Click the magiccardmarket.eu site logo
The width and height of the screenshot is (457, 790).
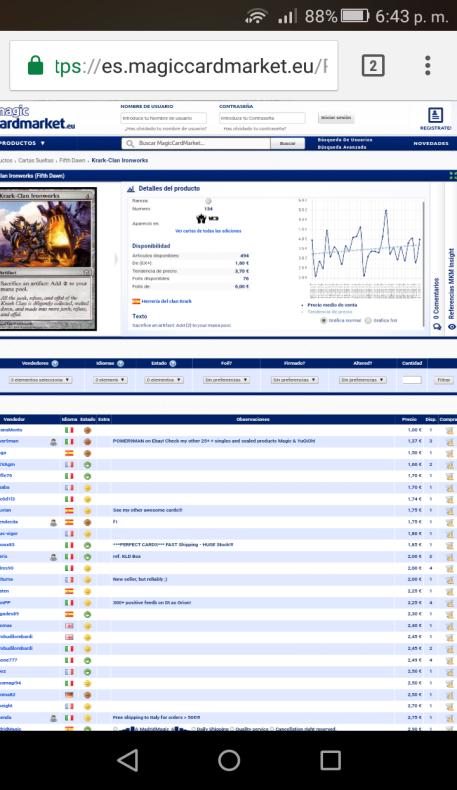point(37,118)
